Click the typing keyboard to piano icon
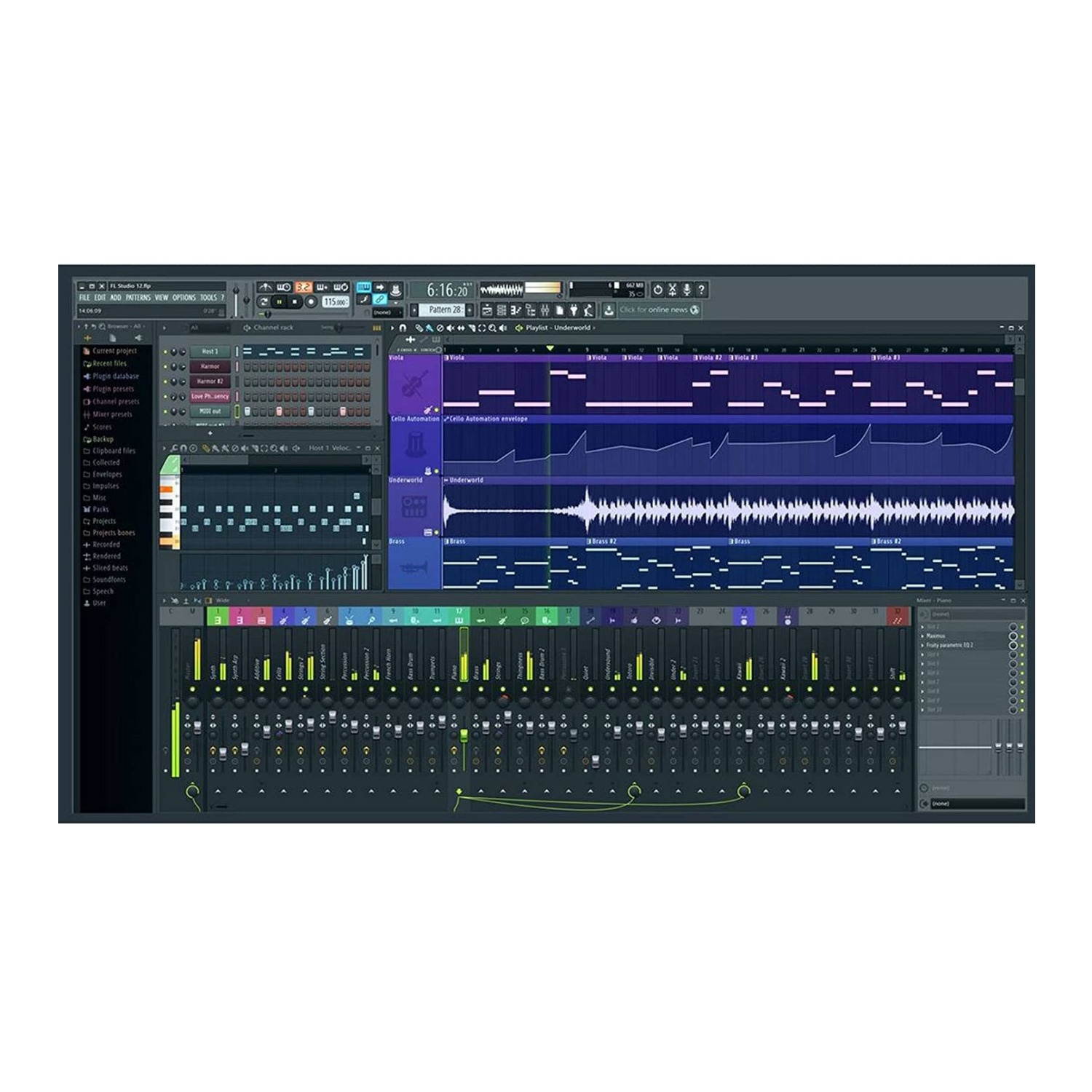1092x1092 pixels. pos(363,286)
